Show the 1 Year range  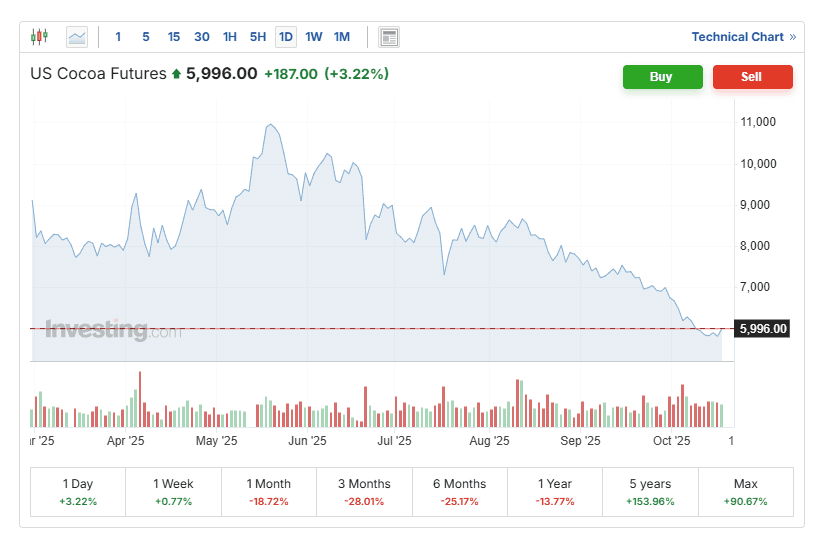pos(555,492)
